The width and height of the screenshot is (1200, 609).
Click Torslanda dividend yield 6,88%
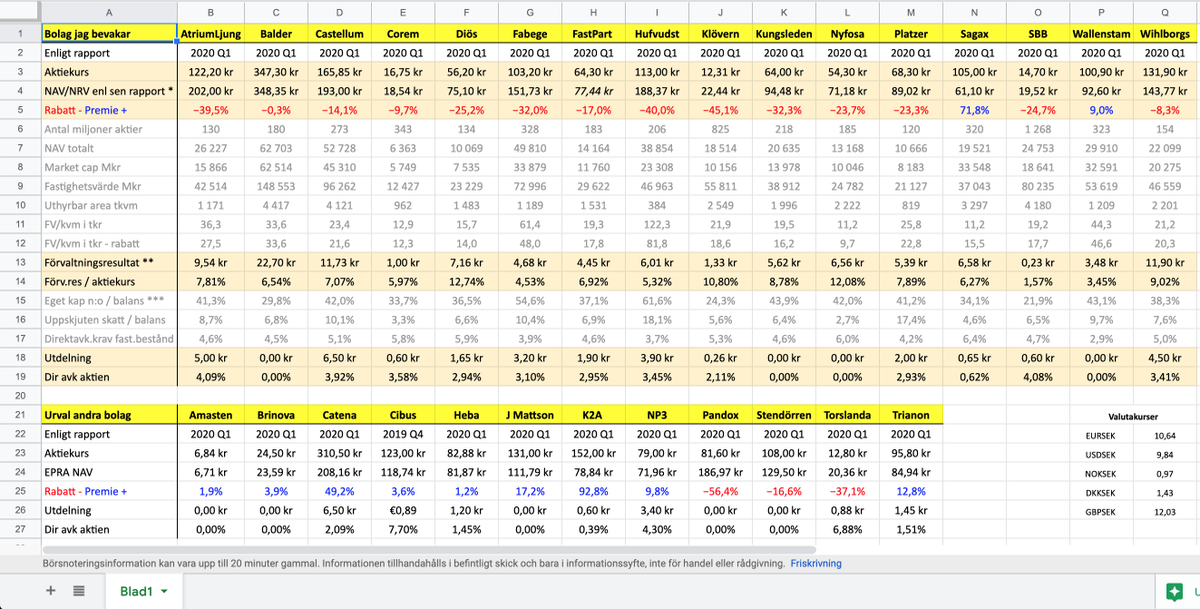tap(848, 529)
